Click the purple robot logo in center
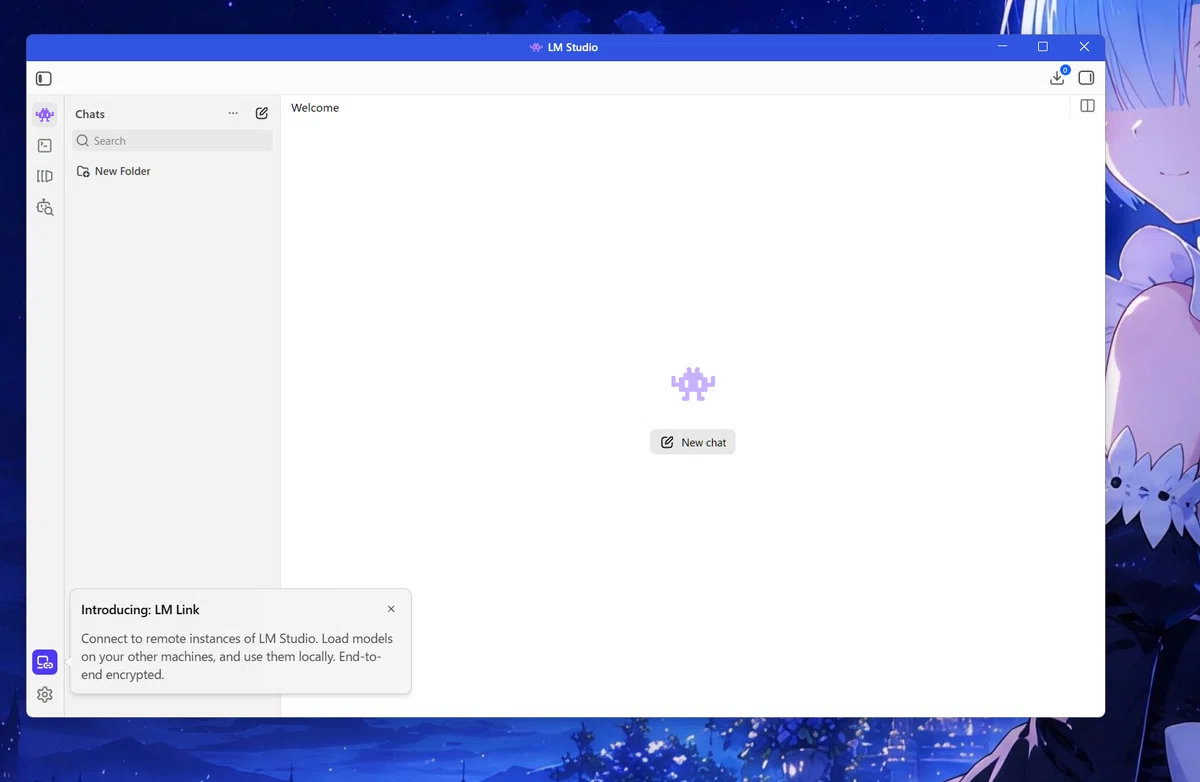Image resolution: width=1200 pixels, height=782 pixels. [x=693, y=384]
